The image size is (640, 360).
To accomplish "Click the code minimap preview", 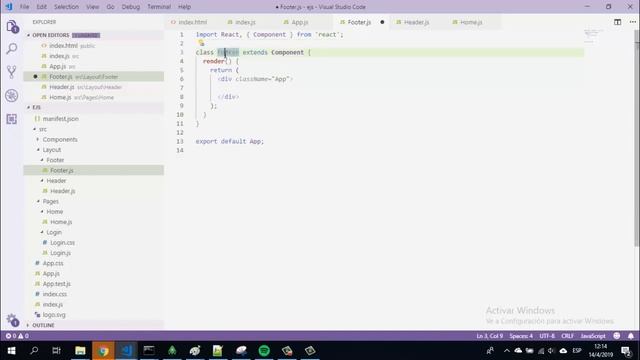I will click(593, 36).
